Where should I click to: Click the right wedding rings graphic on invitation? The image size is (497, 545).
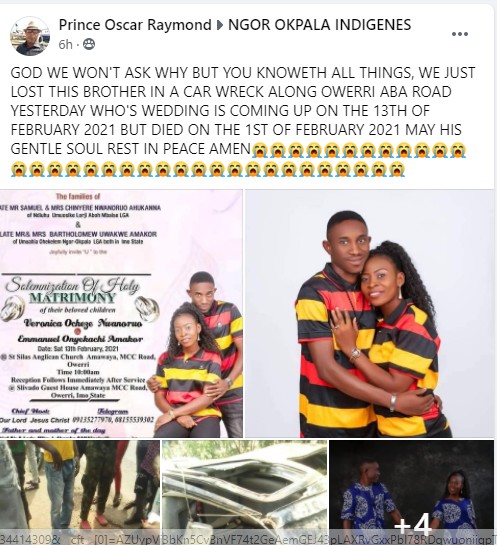click(147, 307)
